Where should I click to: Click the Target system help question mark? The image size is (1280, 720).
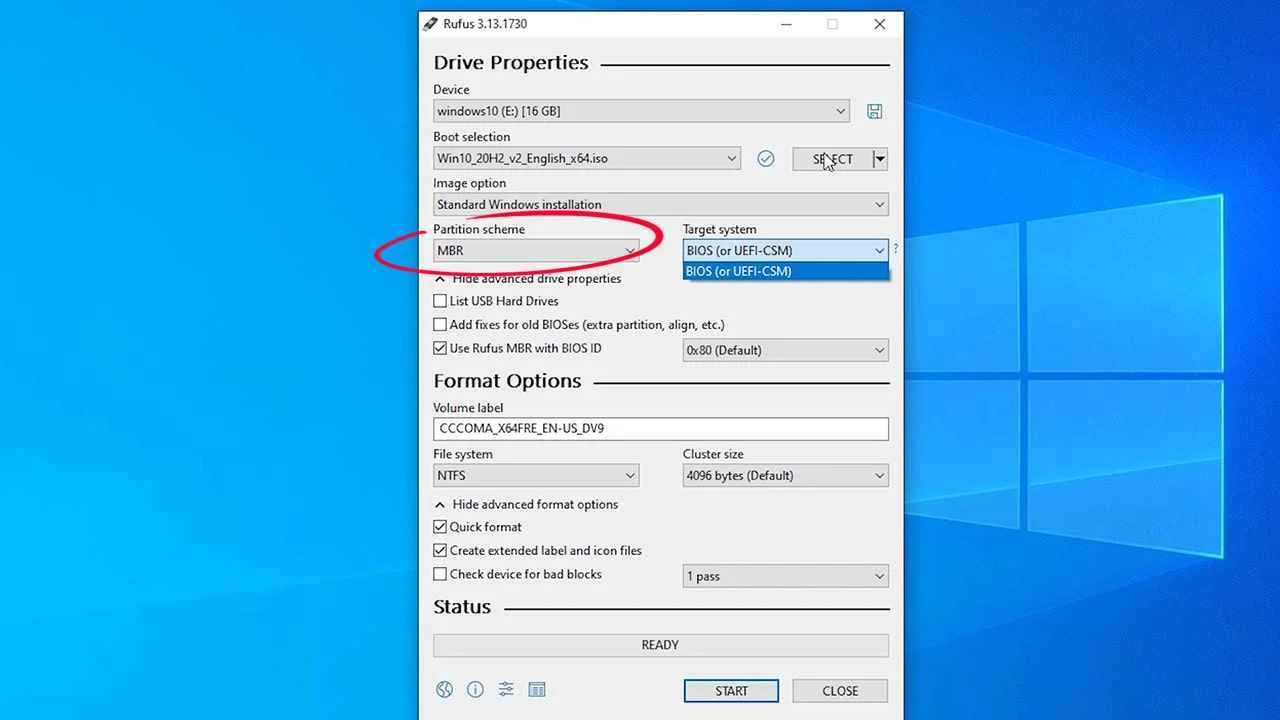tap(895, 249)
